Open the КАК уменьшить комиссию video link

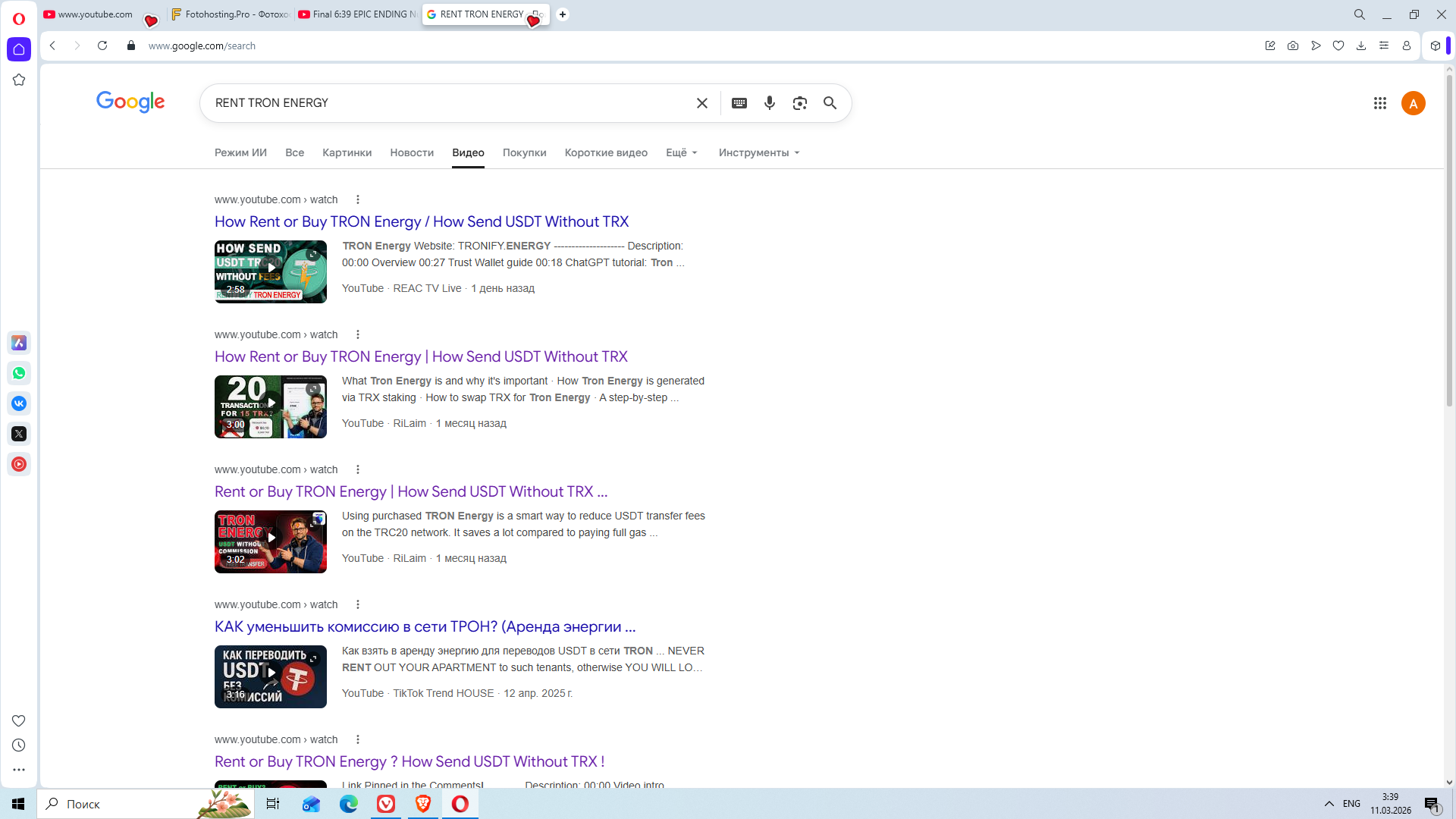tap(425, 626)
